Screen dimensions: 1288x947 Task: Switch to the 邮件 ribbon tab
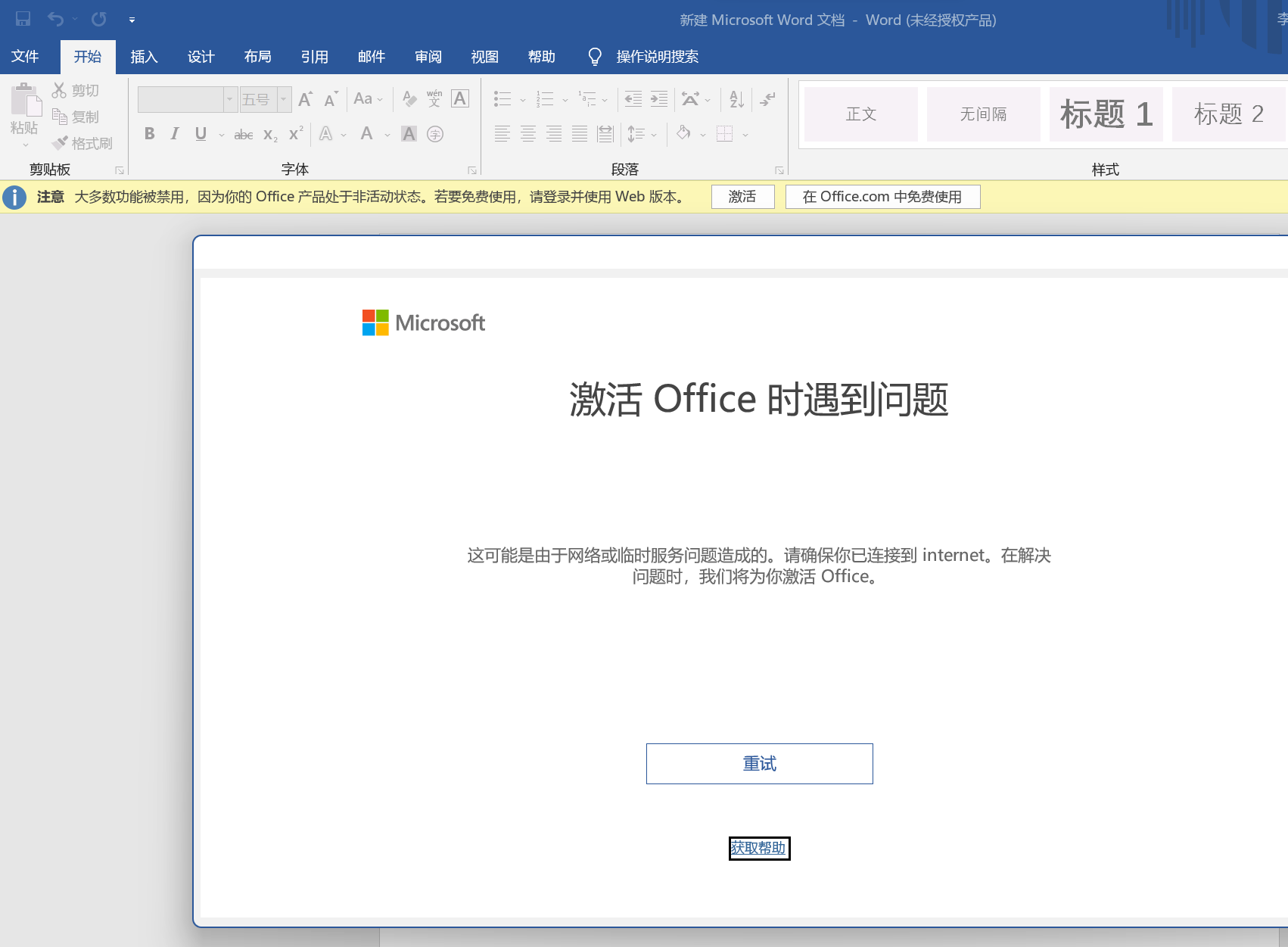click(371, 57)
